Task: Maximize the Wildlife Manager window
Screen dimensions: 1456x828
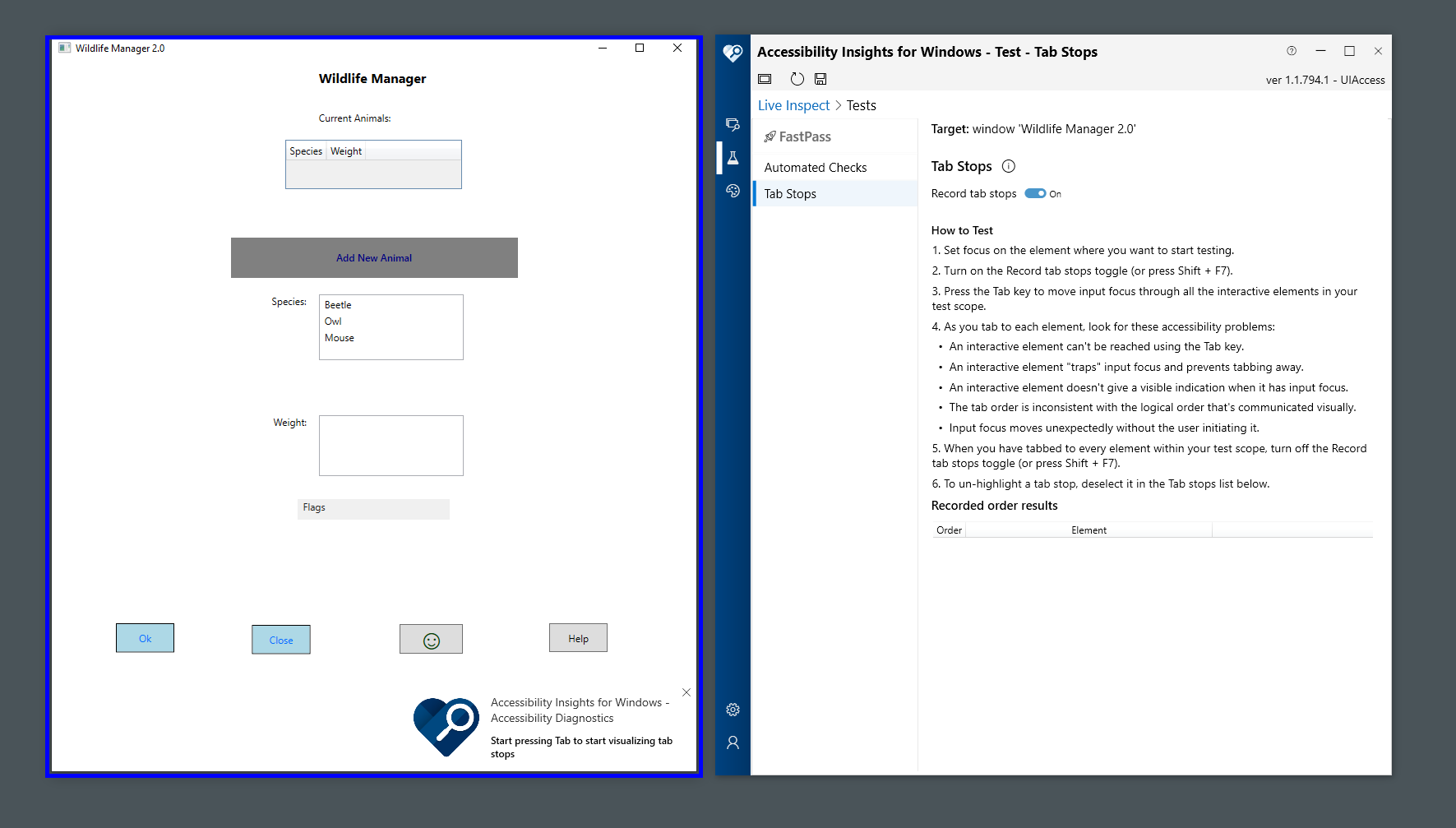Action: point(640,48)
